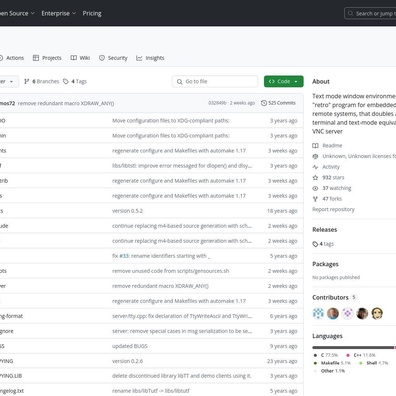Switch to the Insights tab
The width and height of the screenshot is (396, 396).
pos(150,58)
